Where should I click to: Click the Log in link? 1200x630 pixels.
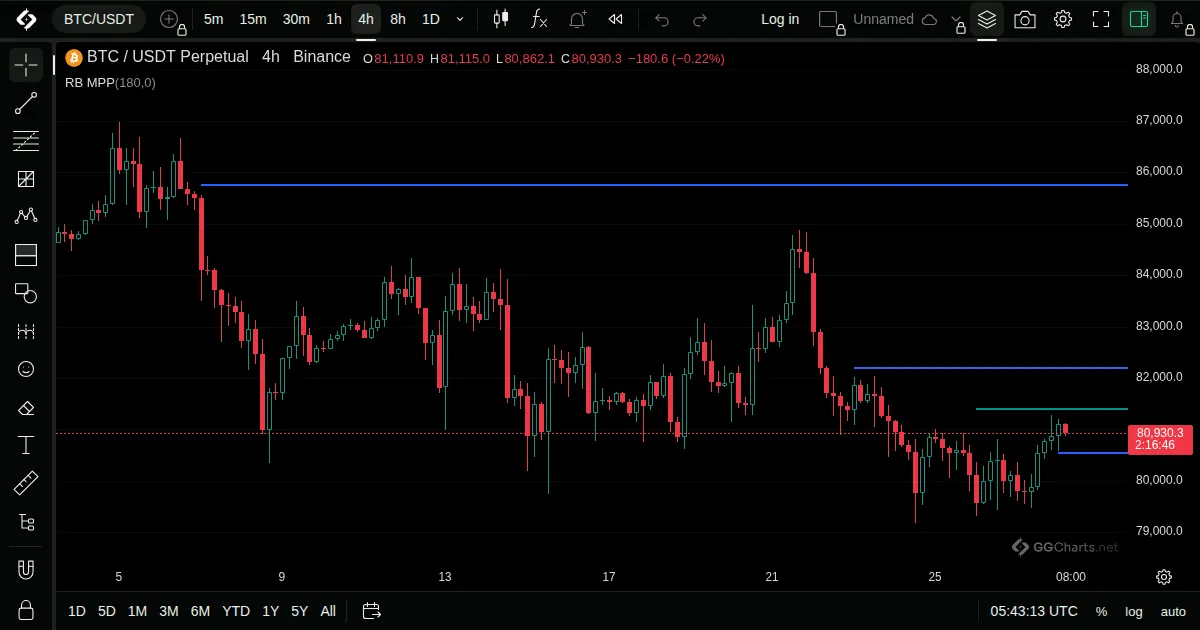click(780, 19)
